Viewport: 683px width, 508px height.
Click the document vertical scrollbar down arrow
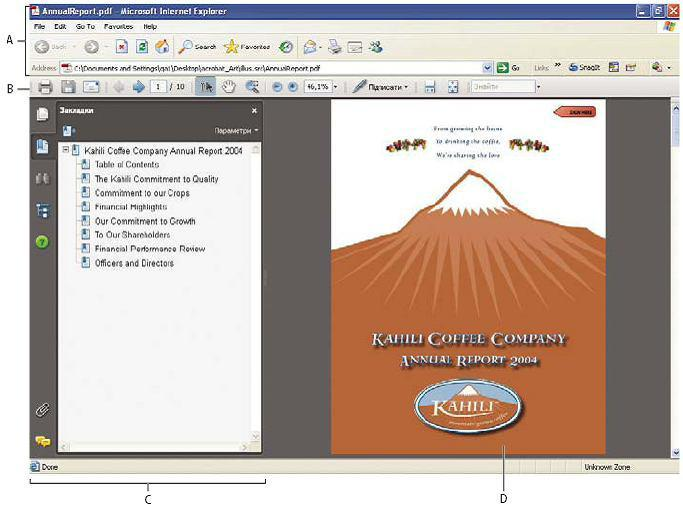point(676,453)
